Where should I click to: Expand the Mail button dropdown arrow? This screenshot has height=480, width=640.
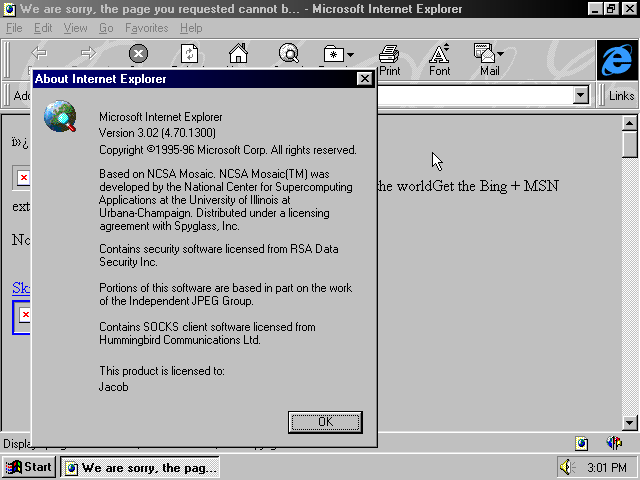coord(500,53)
